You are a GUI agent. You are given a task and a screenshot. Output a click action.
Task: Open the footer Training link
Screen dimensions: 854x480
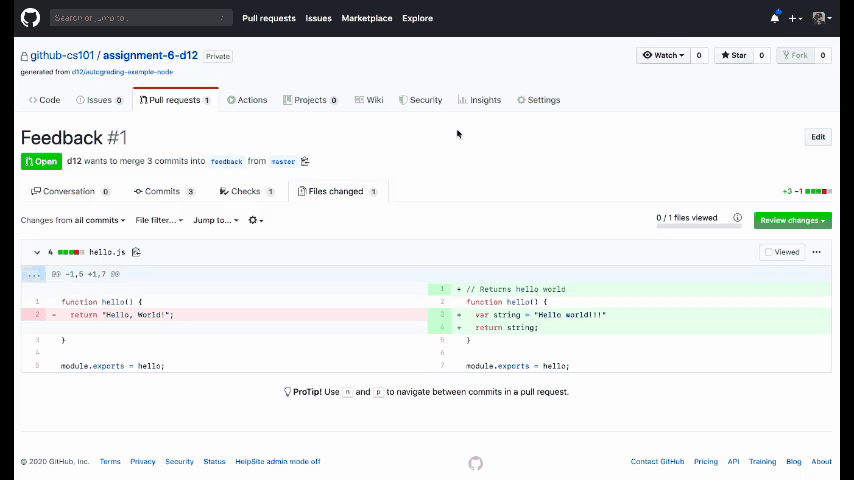pos(762,461)
